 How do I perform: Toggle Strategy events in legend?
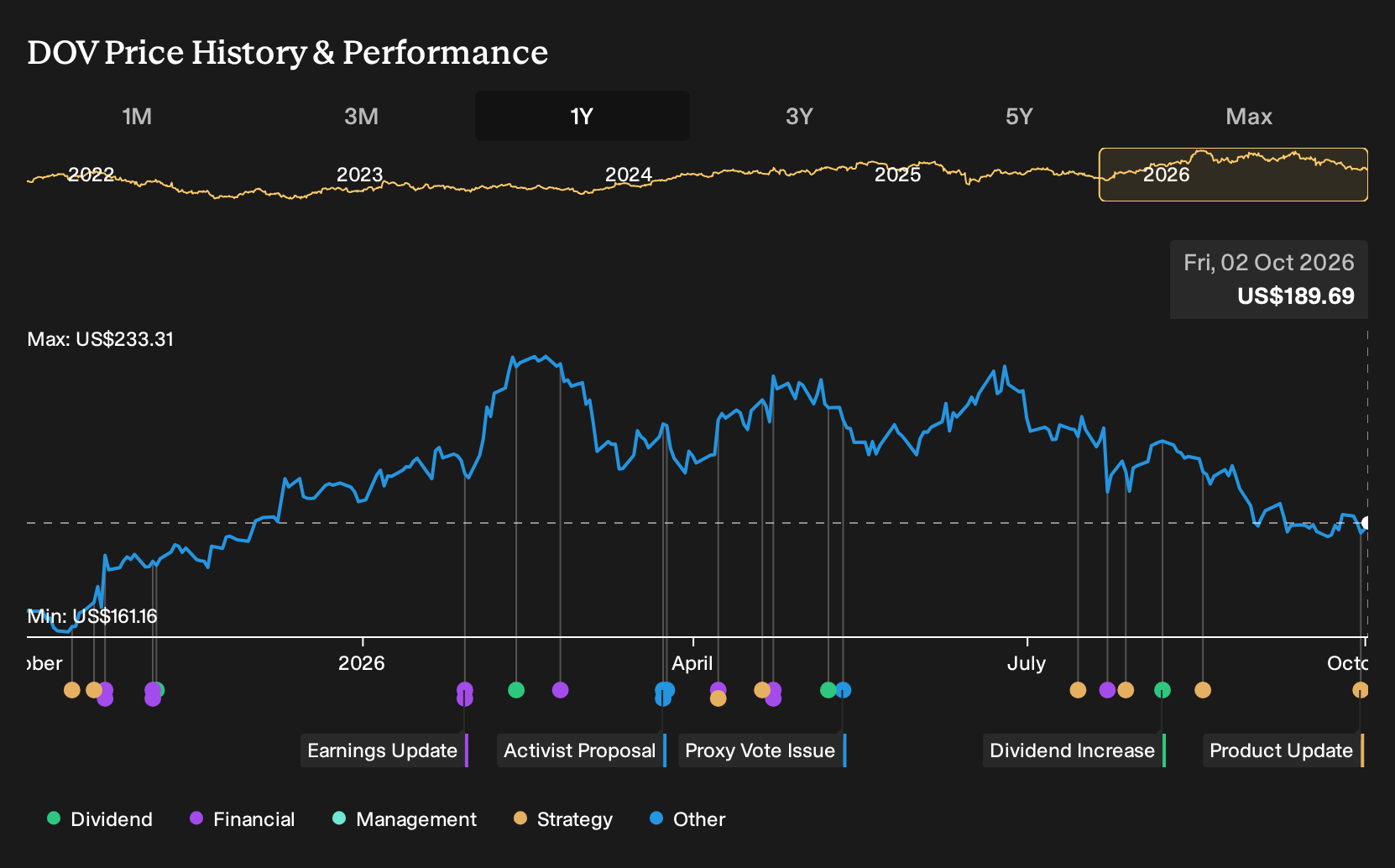[x=563, y=819]
